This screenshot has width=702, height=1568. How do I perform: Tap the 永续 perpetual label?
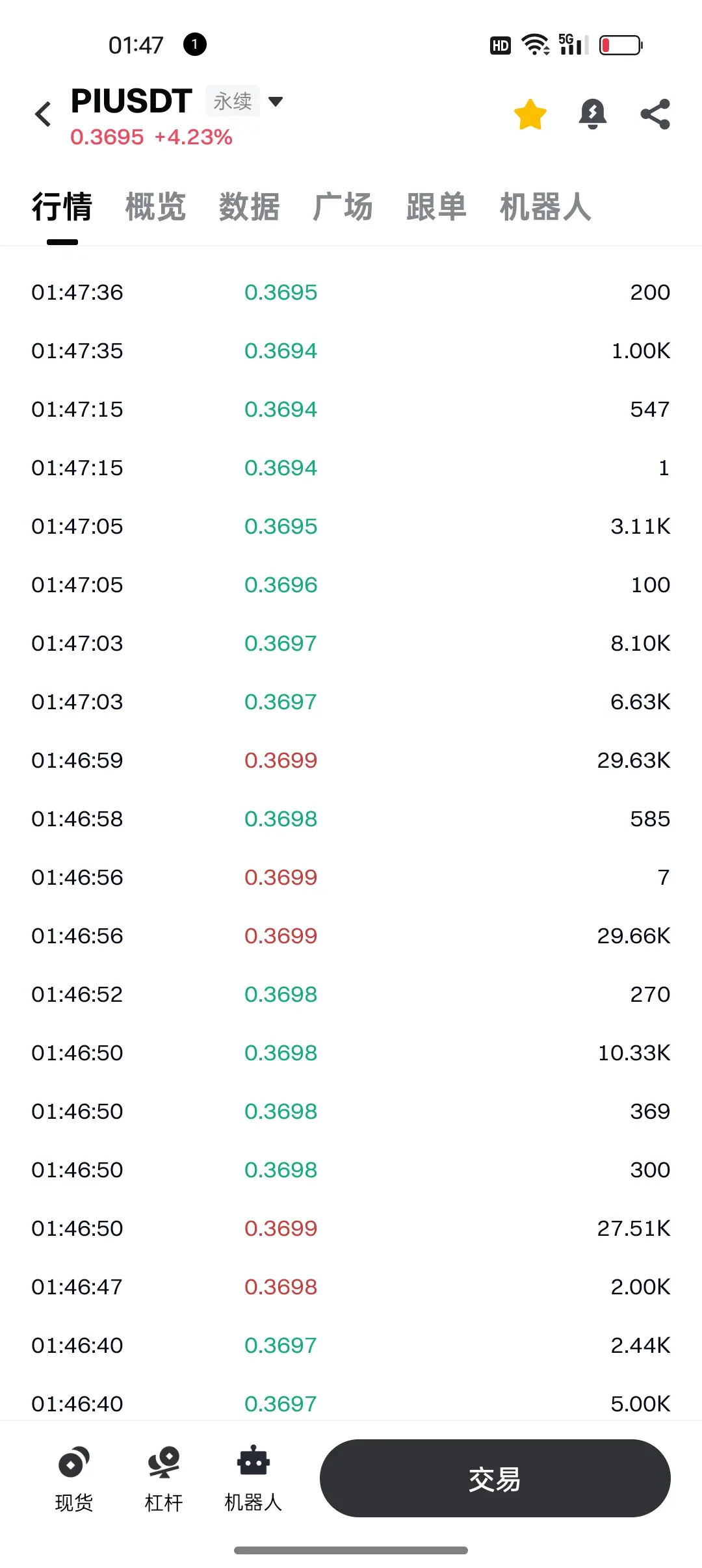pyautogui.click(x=232, y=101)
